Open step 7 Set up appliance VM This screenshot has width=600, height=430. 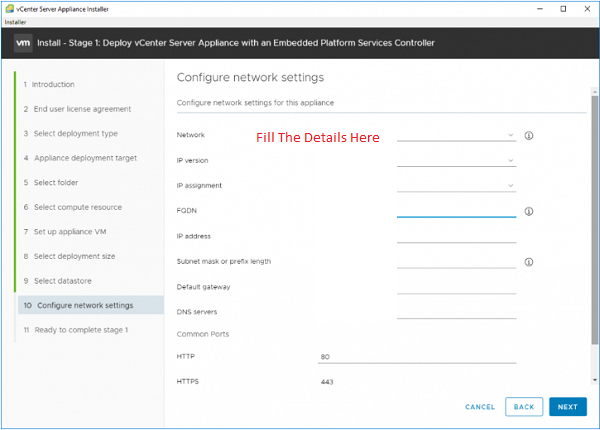click(65, 232)
